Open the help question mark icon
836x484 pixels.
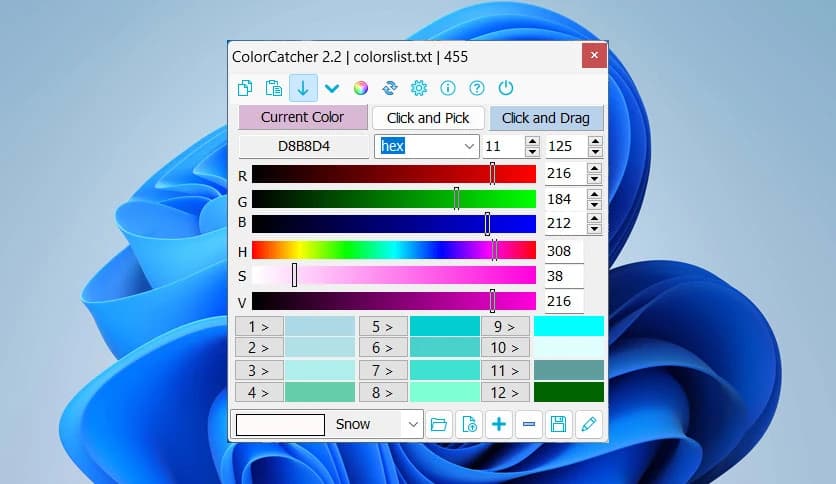[477, 88]
